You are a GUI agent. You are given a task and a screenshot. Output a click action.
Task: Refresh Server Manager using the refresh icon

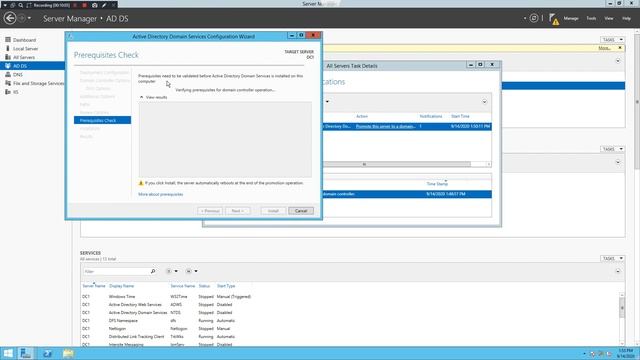click(534, 18)
